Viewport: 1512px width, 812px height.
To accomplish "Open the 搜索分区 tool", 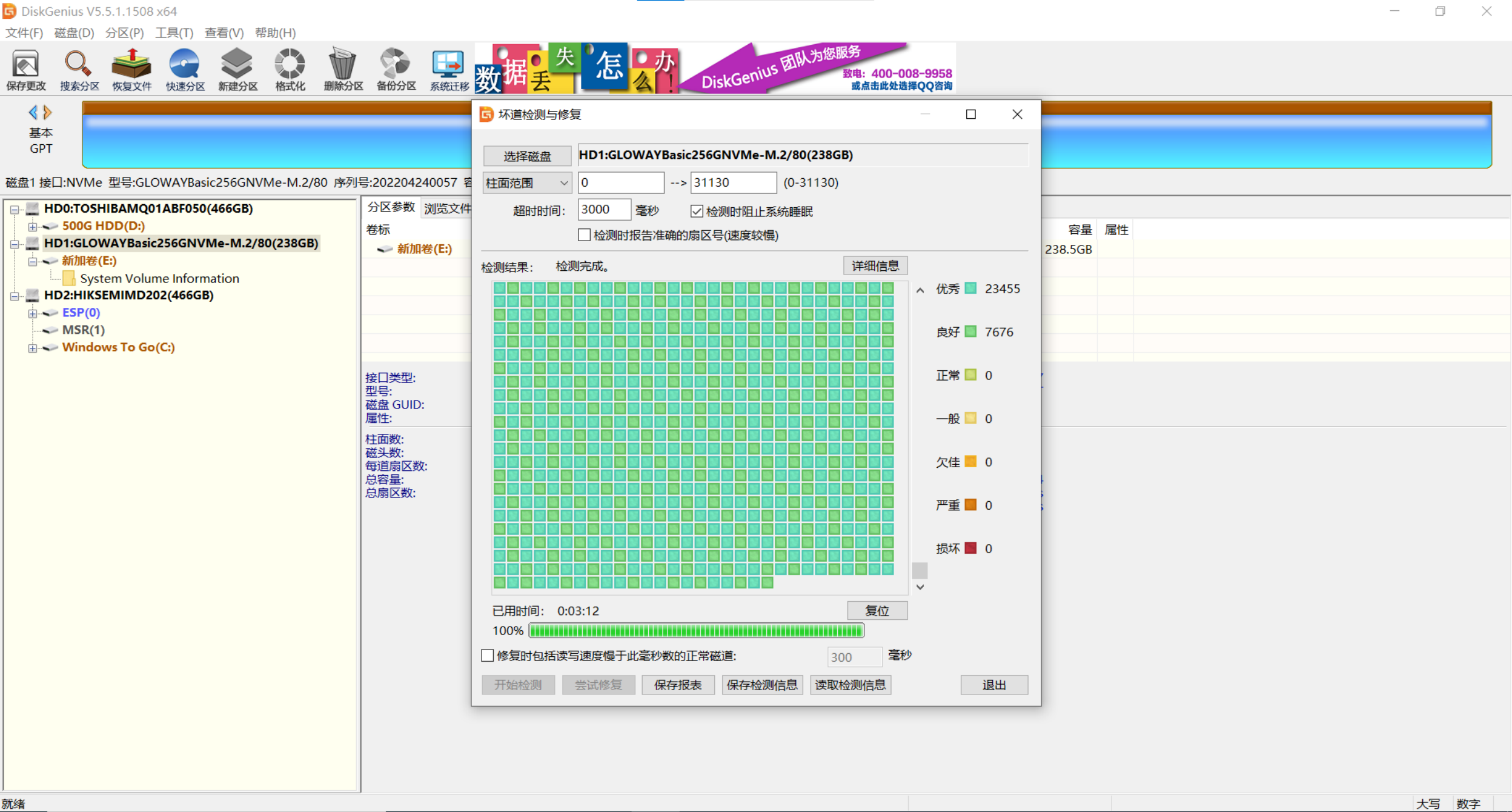I will (78, 68).
